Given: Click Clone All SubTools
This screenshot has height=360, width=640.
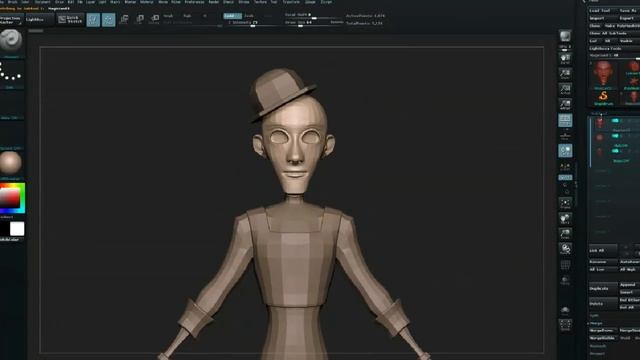Looking at the screenshot, I should (614, 33).
